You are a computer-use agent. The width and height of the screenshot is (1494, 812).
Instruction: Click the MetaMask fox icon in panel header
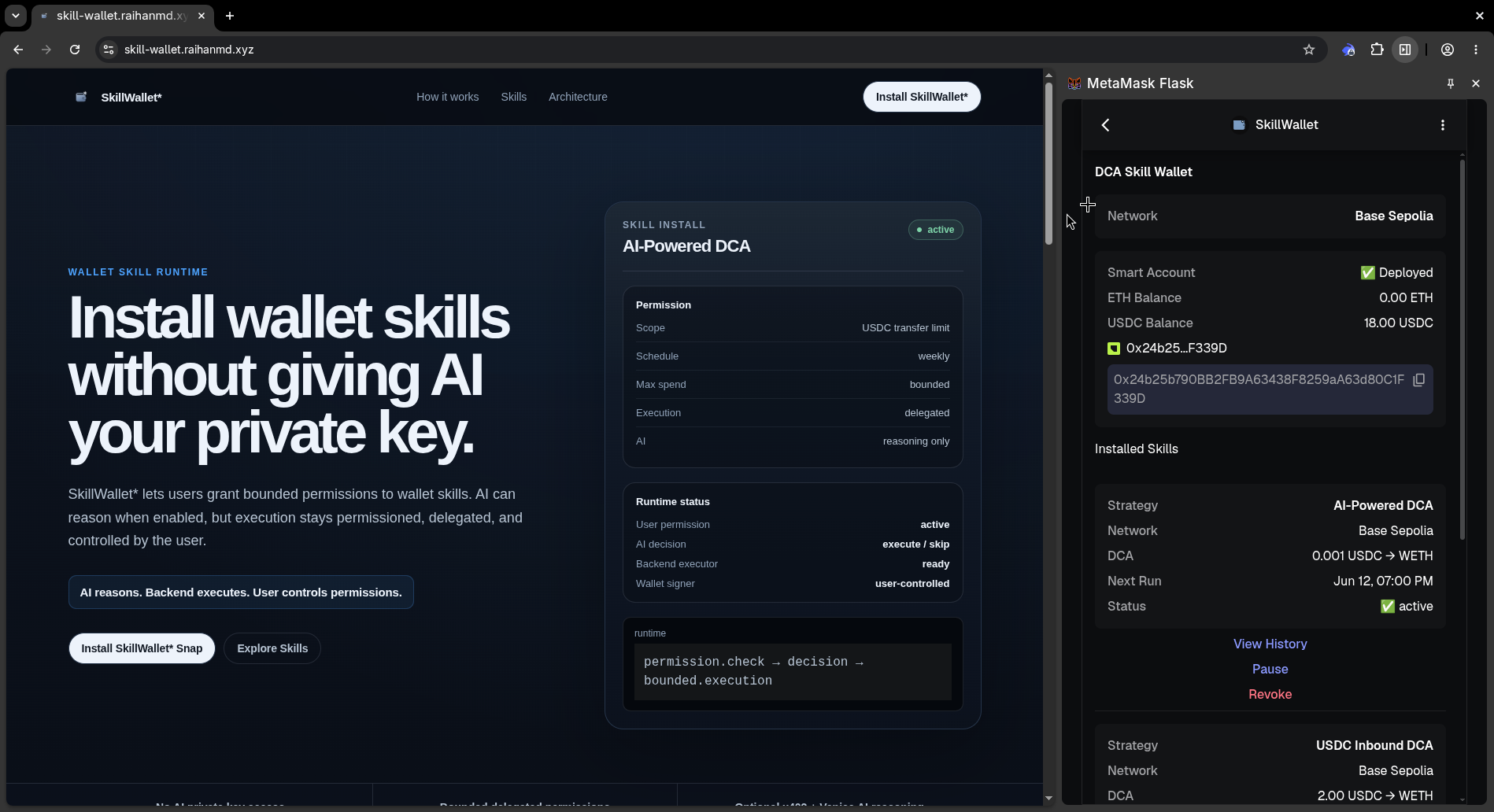[x=1074, y=83]
